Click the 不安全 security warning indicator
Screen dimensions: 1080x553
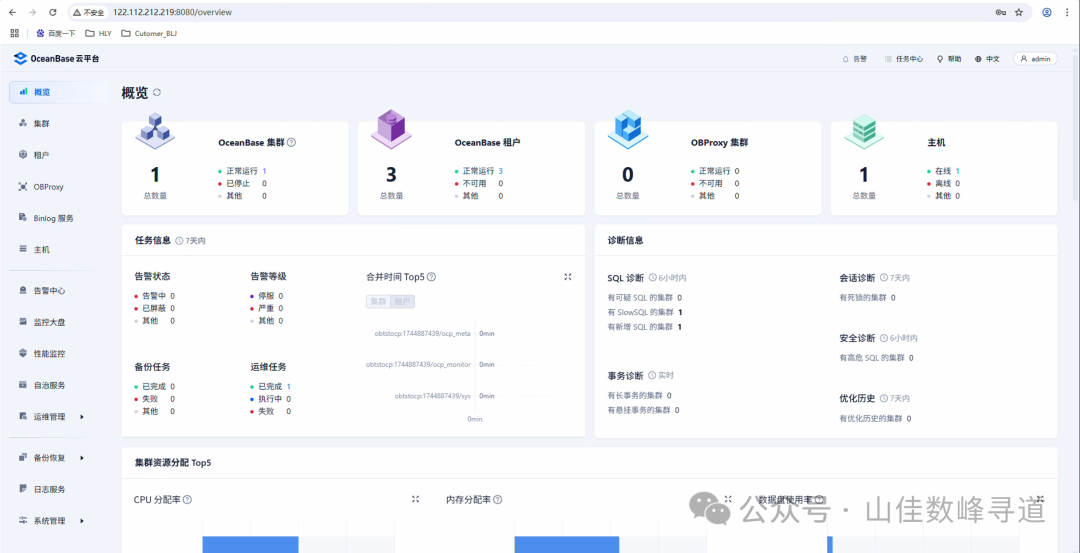(89, 12)
